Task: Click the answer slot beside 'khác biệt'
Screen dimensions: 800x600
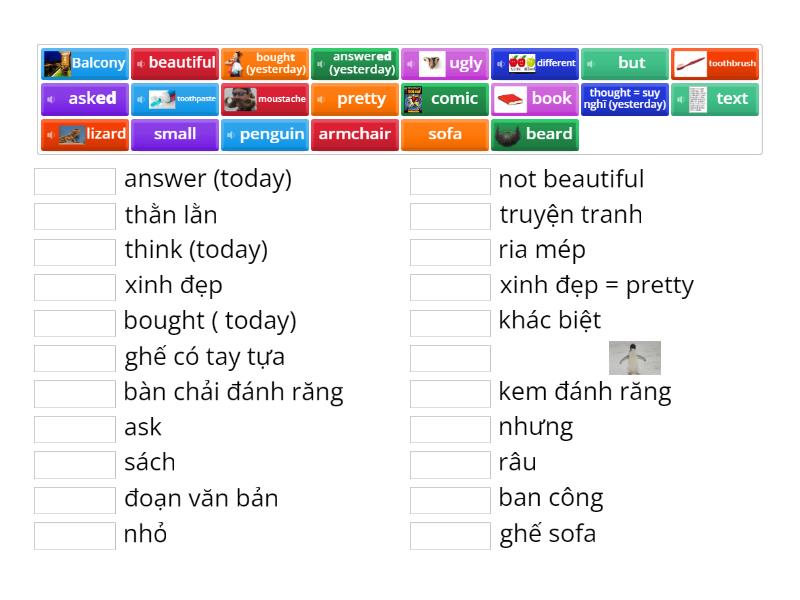Action: click(x=450, y=322)
